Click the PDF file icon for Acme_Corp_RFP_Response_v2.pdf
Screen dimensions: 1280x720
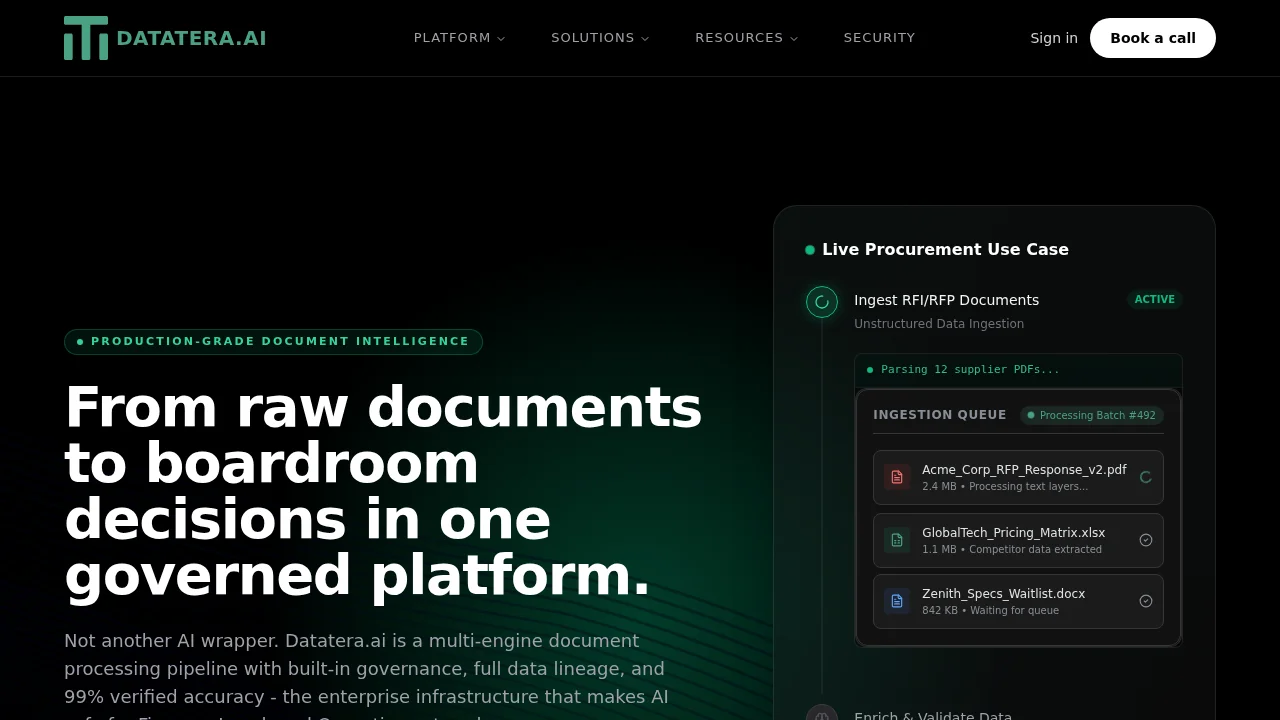pos(896,477)
